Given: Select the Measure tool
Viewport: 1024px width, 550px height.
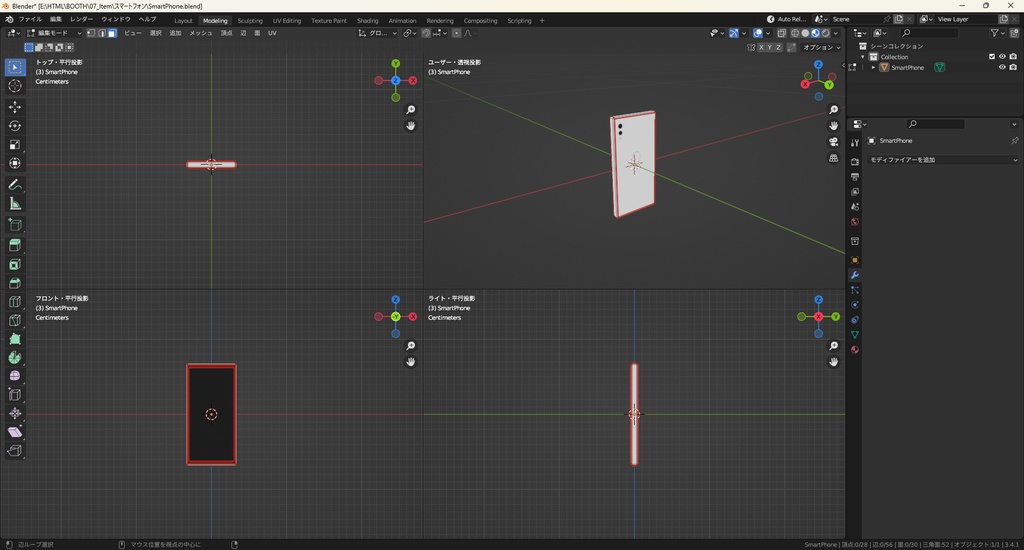Looking at the screenshot, I should point(15,204).
